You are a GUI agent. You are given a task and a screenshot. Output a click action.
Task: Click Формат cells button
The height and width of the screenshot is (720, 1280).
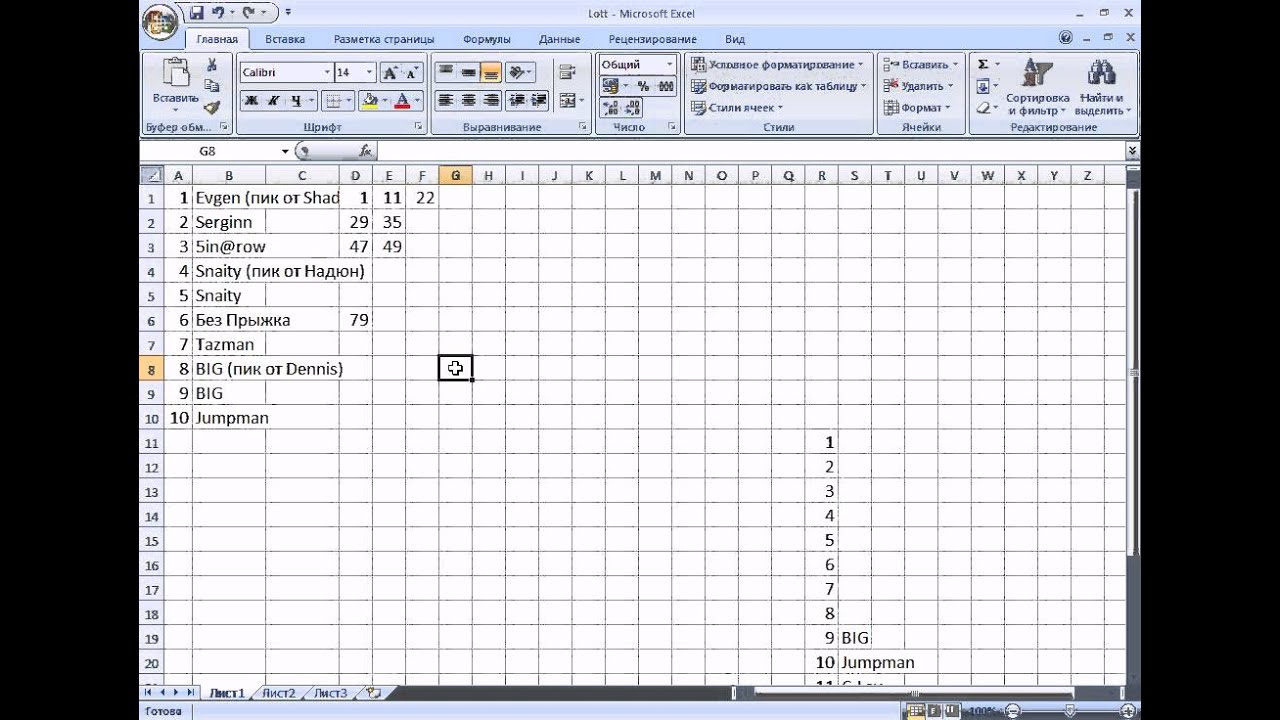tap(916, 107)
